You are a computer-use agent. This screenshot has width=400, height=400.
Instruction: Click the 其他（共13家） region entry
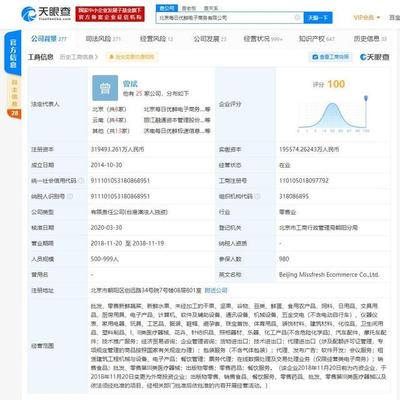[x=111, y=131]
